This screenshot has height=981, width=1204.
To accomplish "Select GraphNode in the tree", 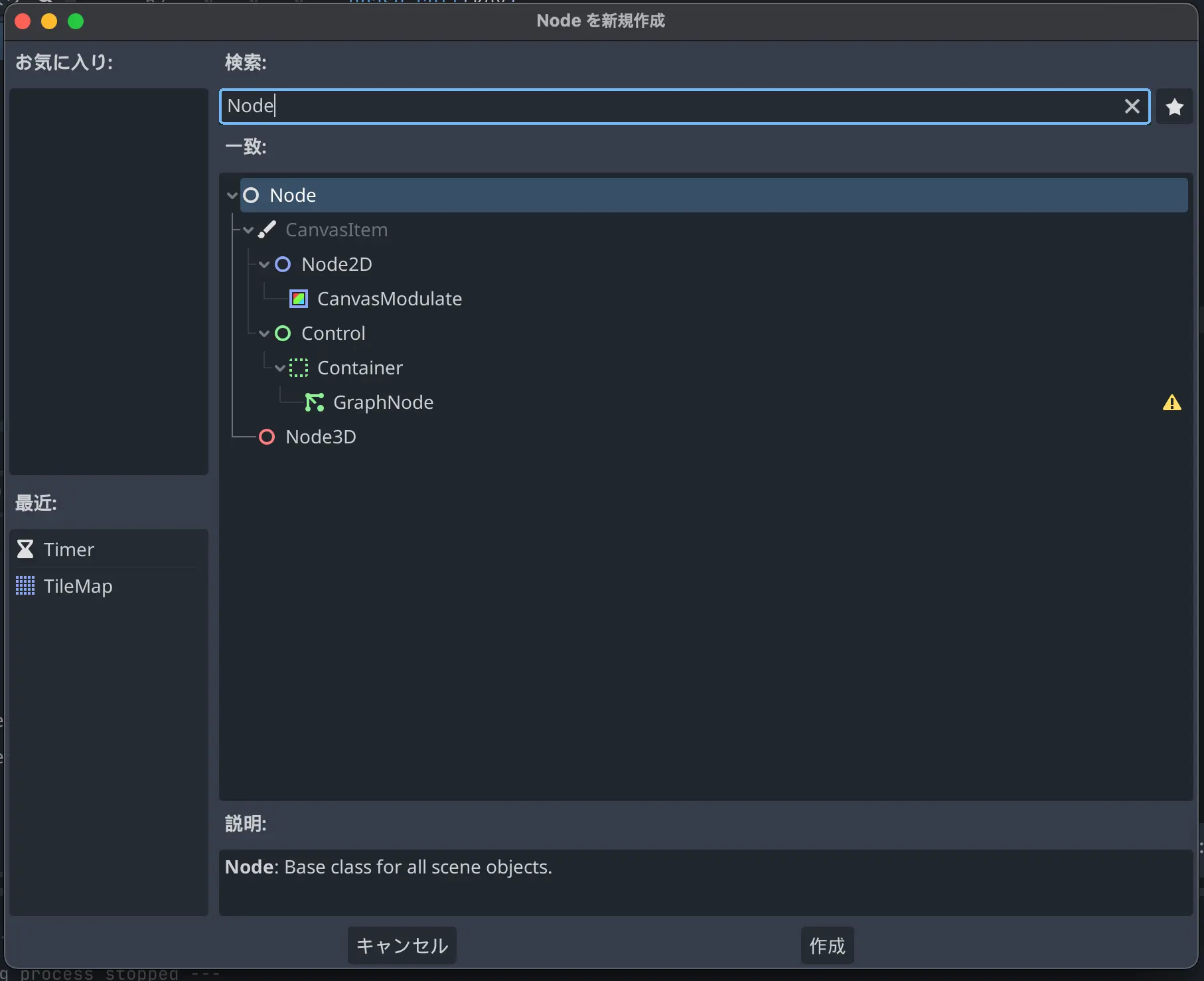I will tap(383, 402).
